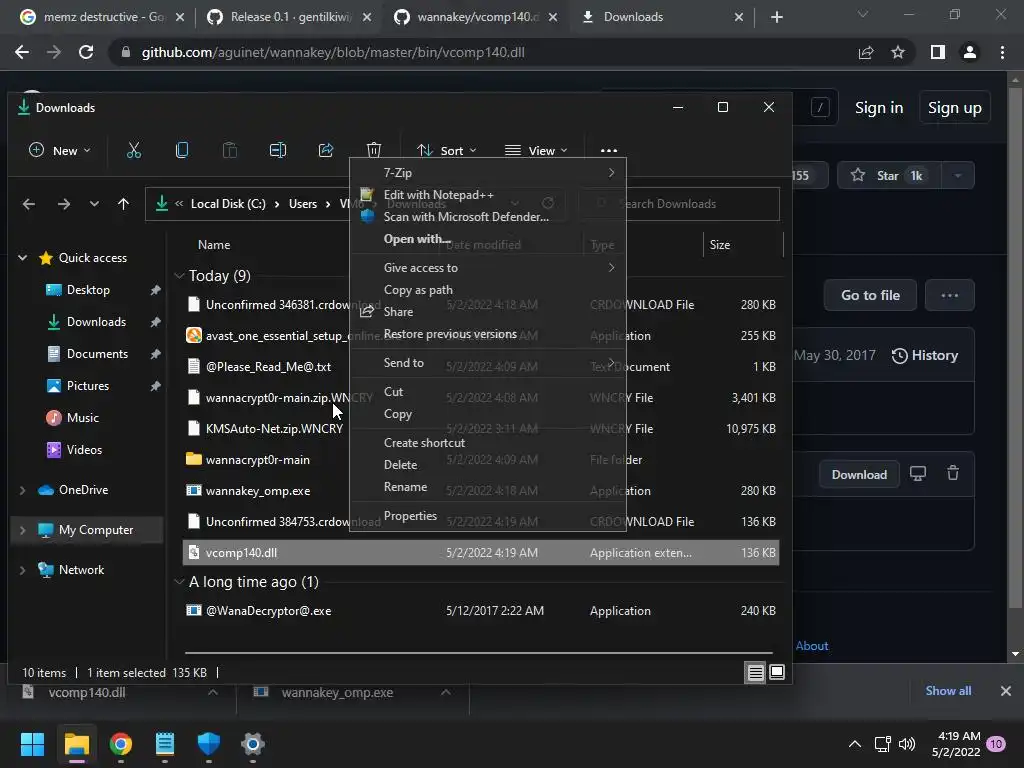Collapse the A long time ago group

pos(179,582)
